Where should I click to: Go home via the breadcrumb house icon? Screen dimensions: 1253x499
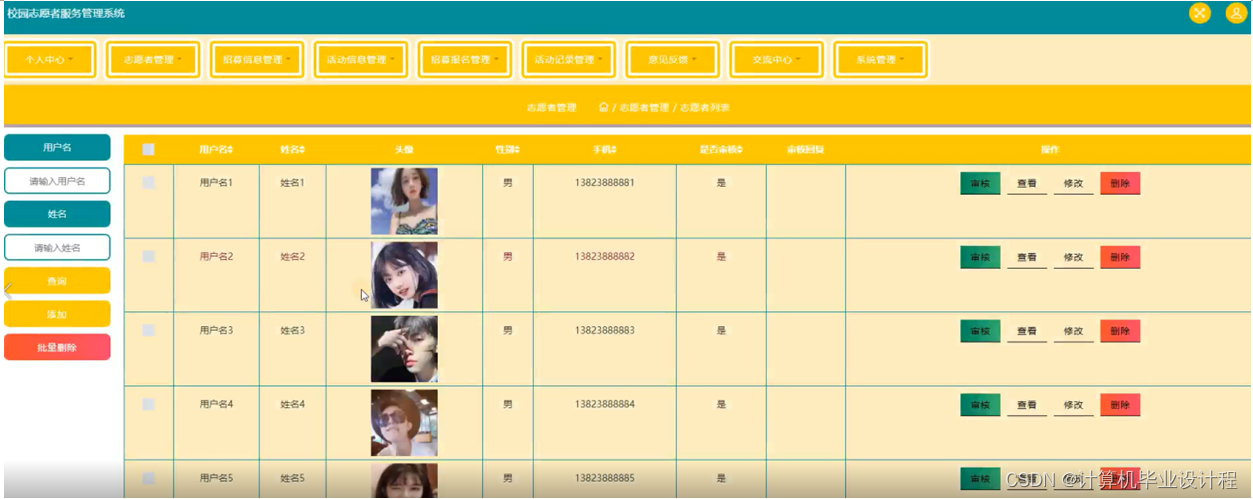(603, 107)
